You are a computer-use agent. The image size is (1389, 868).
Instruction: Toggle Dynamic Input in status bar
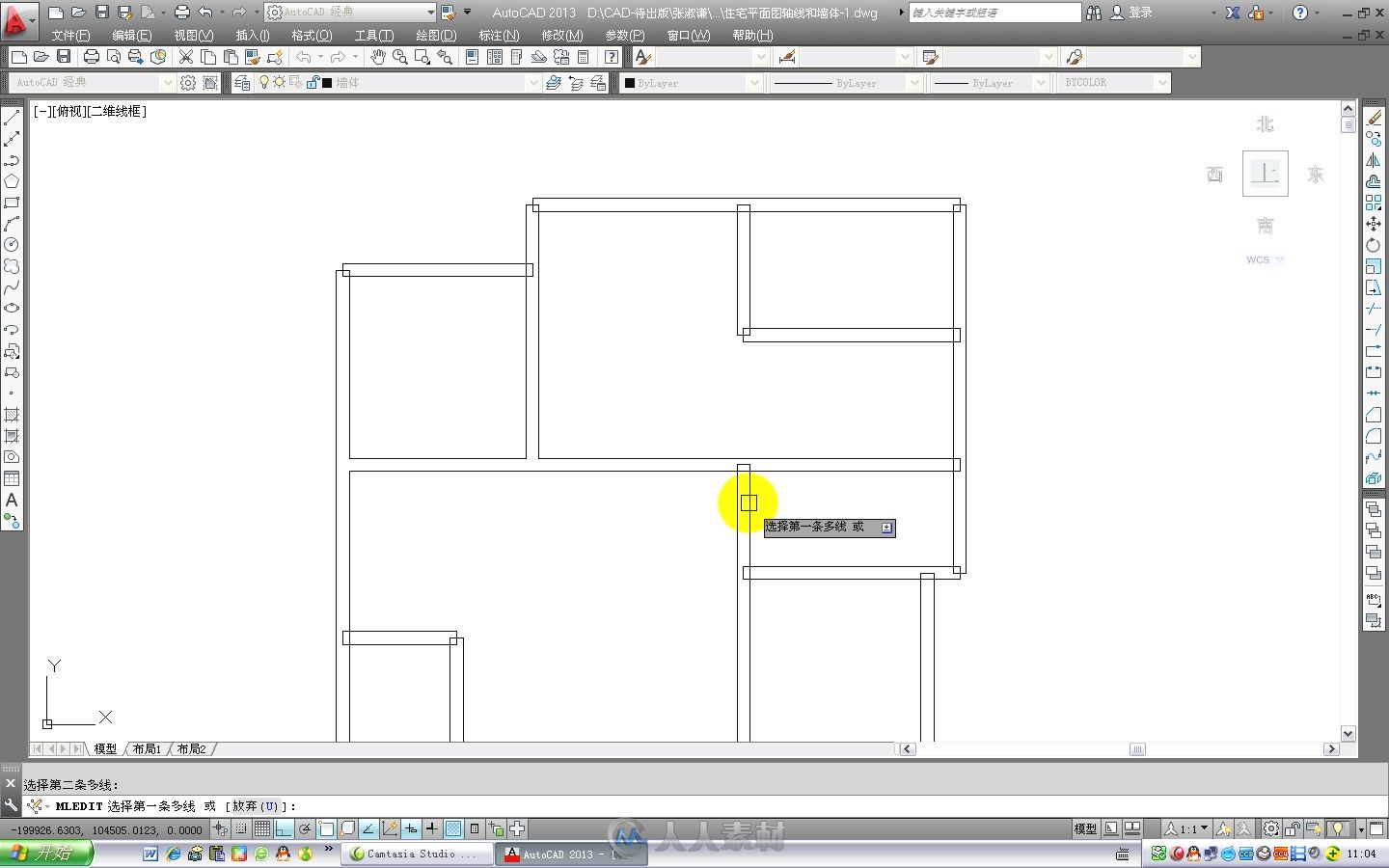pyautogui.click(x=411, y=828)
